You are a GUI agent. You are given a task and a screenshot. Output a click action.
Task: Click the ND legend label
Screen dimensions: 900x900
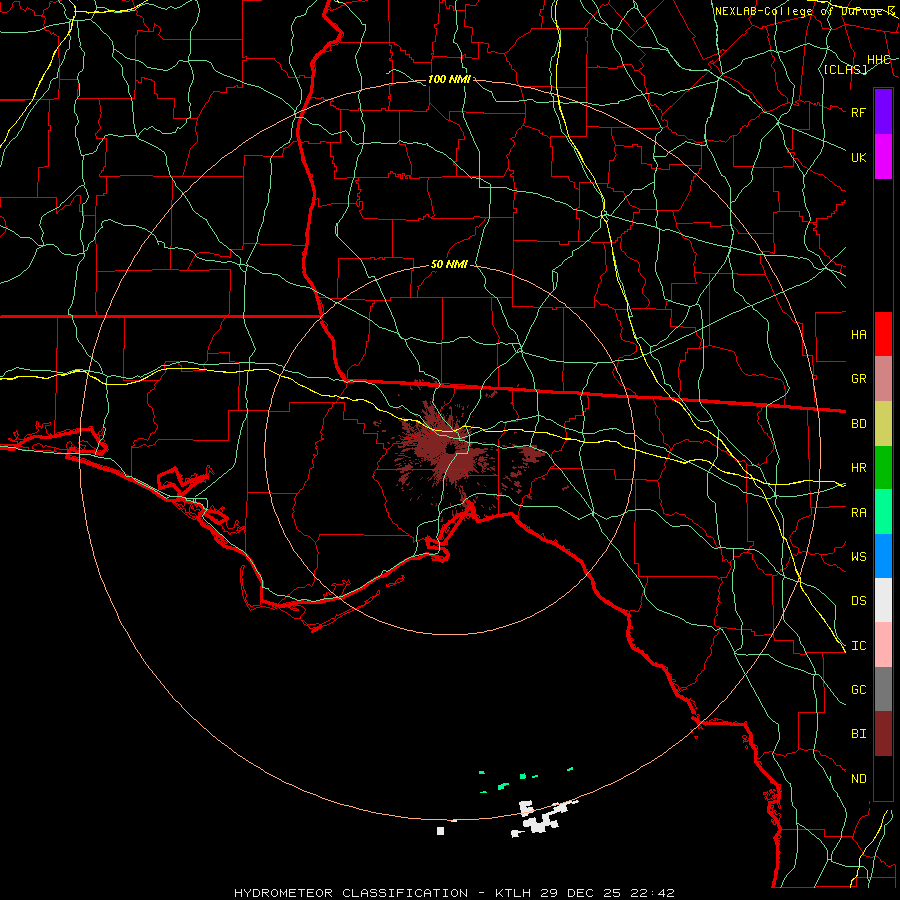pyautogui.click(x=859, y=779)
